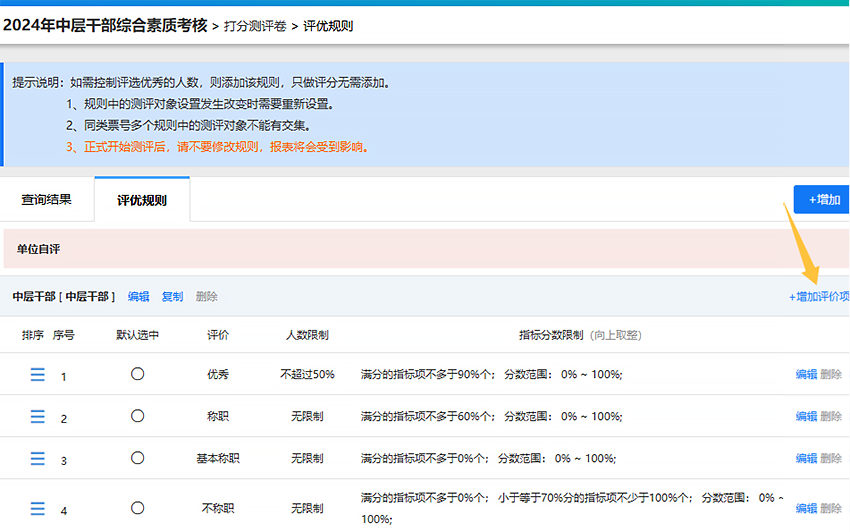The width and height of the screenshot is (850, 532).
Task: Click the 打分测评卷 breadcrumb
Action: [255, 26]
